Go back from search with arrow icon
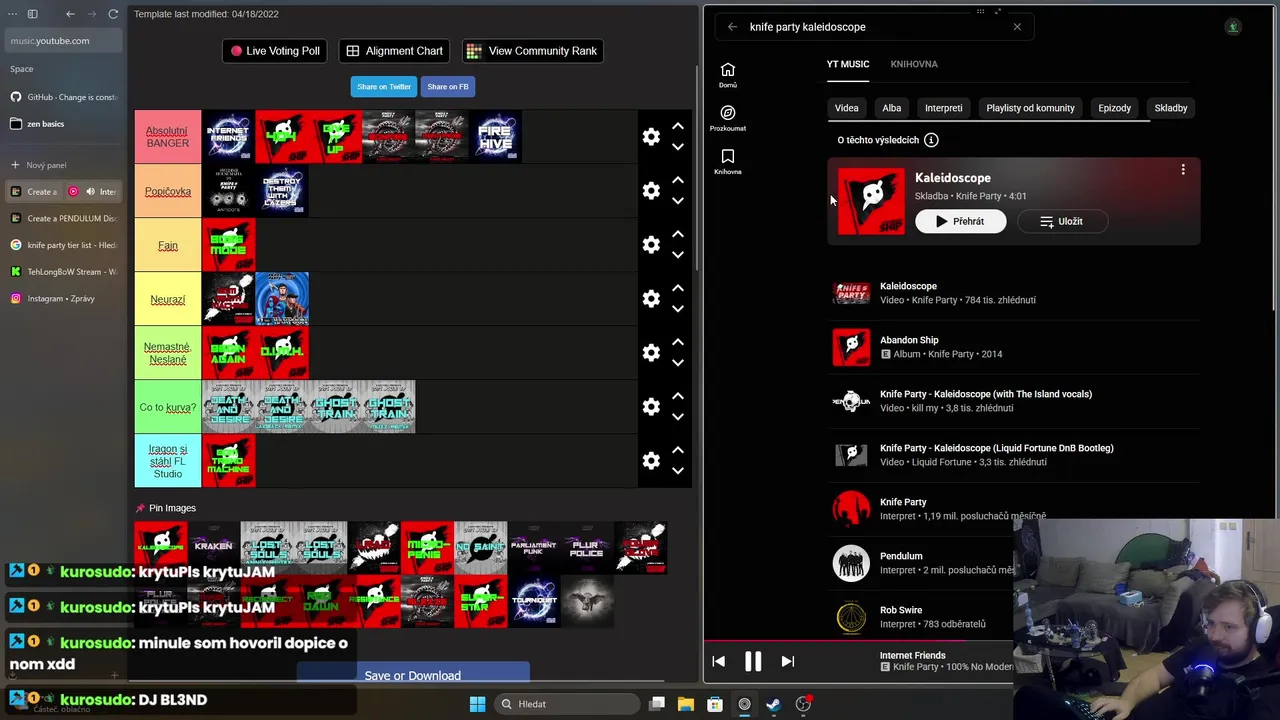1280x720 pixels. click(x=732, y=27)
